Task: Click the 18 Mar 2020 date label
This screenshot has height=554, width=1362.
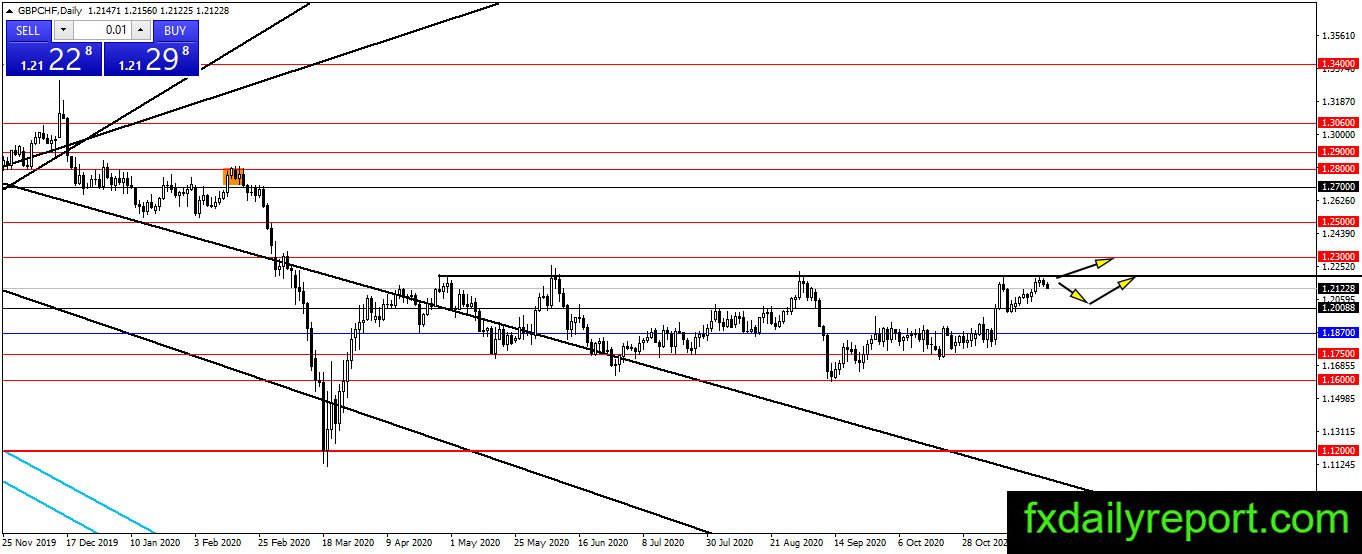Action: 345,544
